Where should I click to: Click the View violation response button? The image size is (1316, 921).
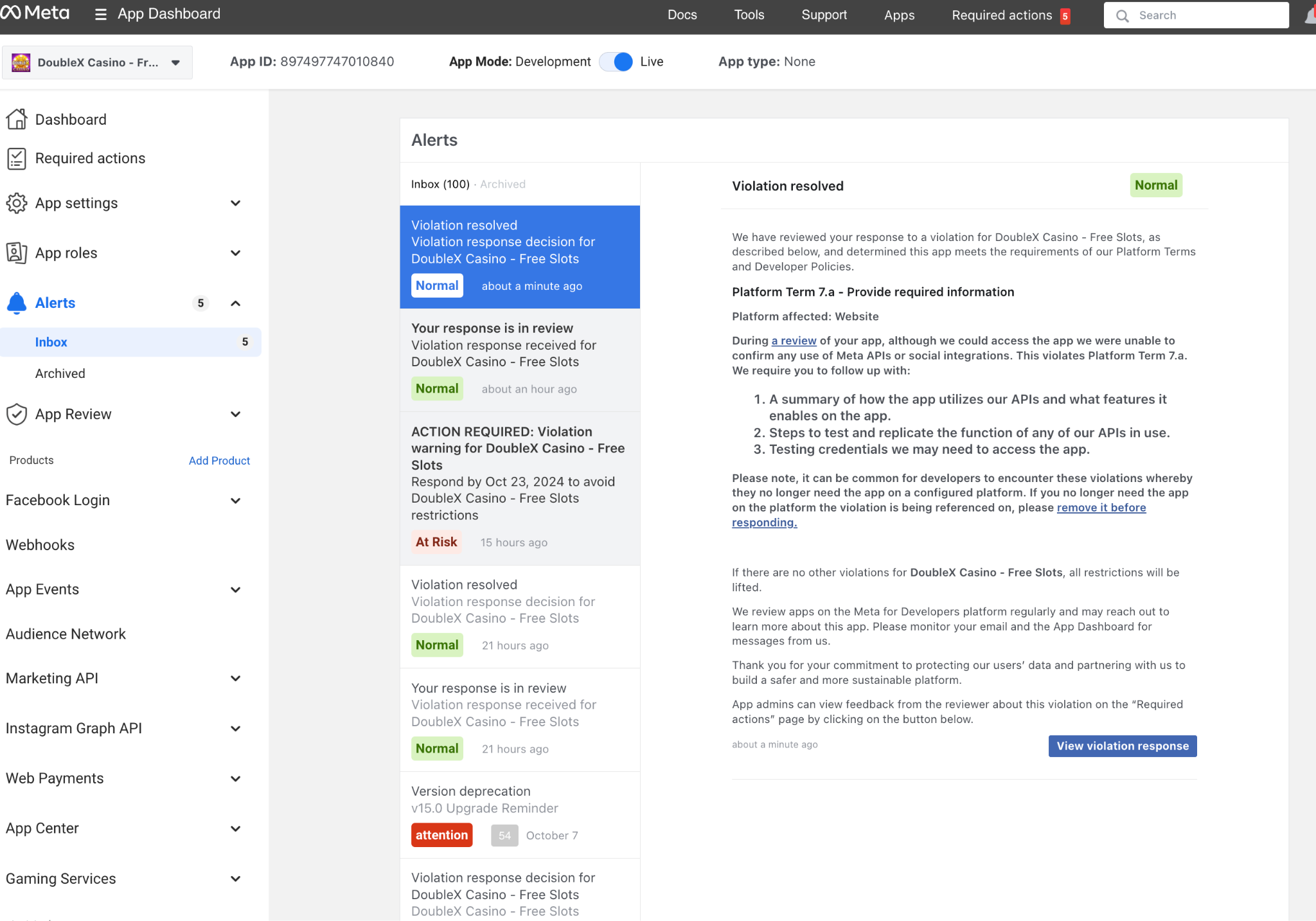(1122, 746)
